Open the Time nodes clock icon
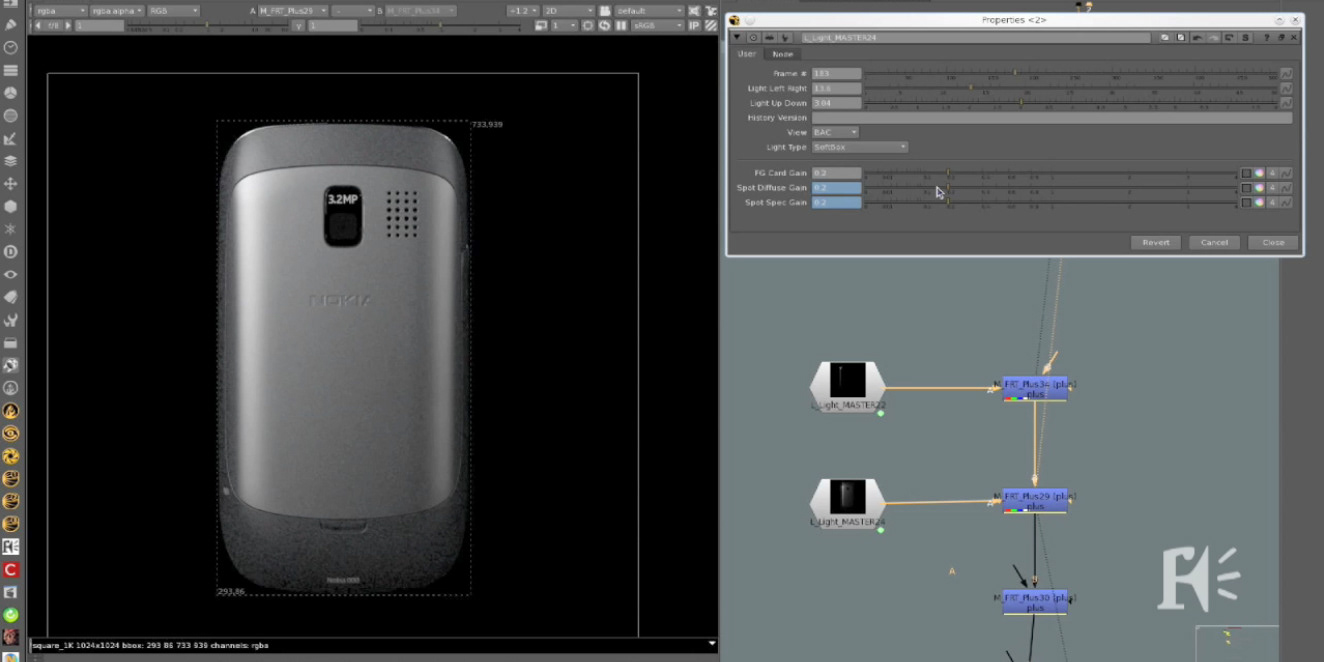 coord(10,47)
